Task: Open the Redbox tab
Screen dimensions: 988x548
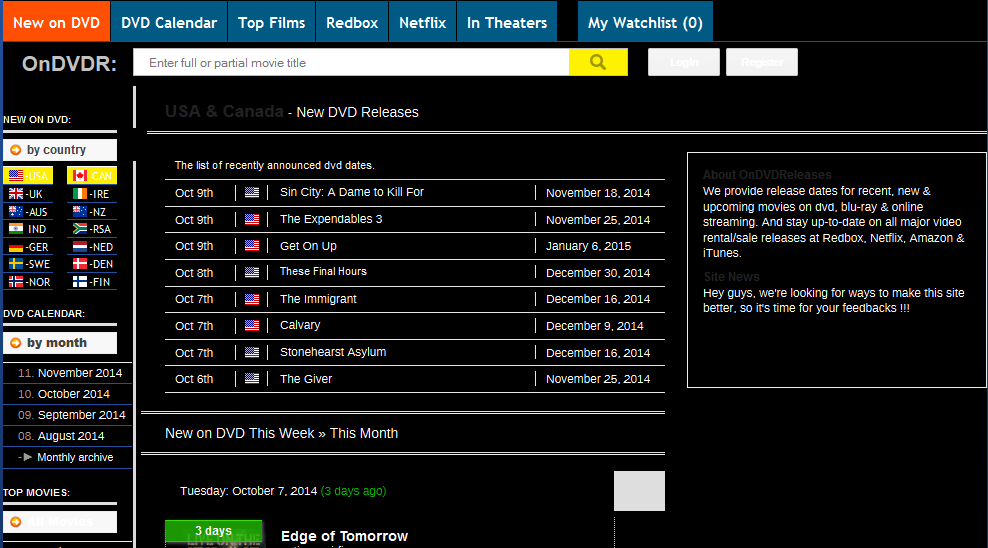Action: 352,22
